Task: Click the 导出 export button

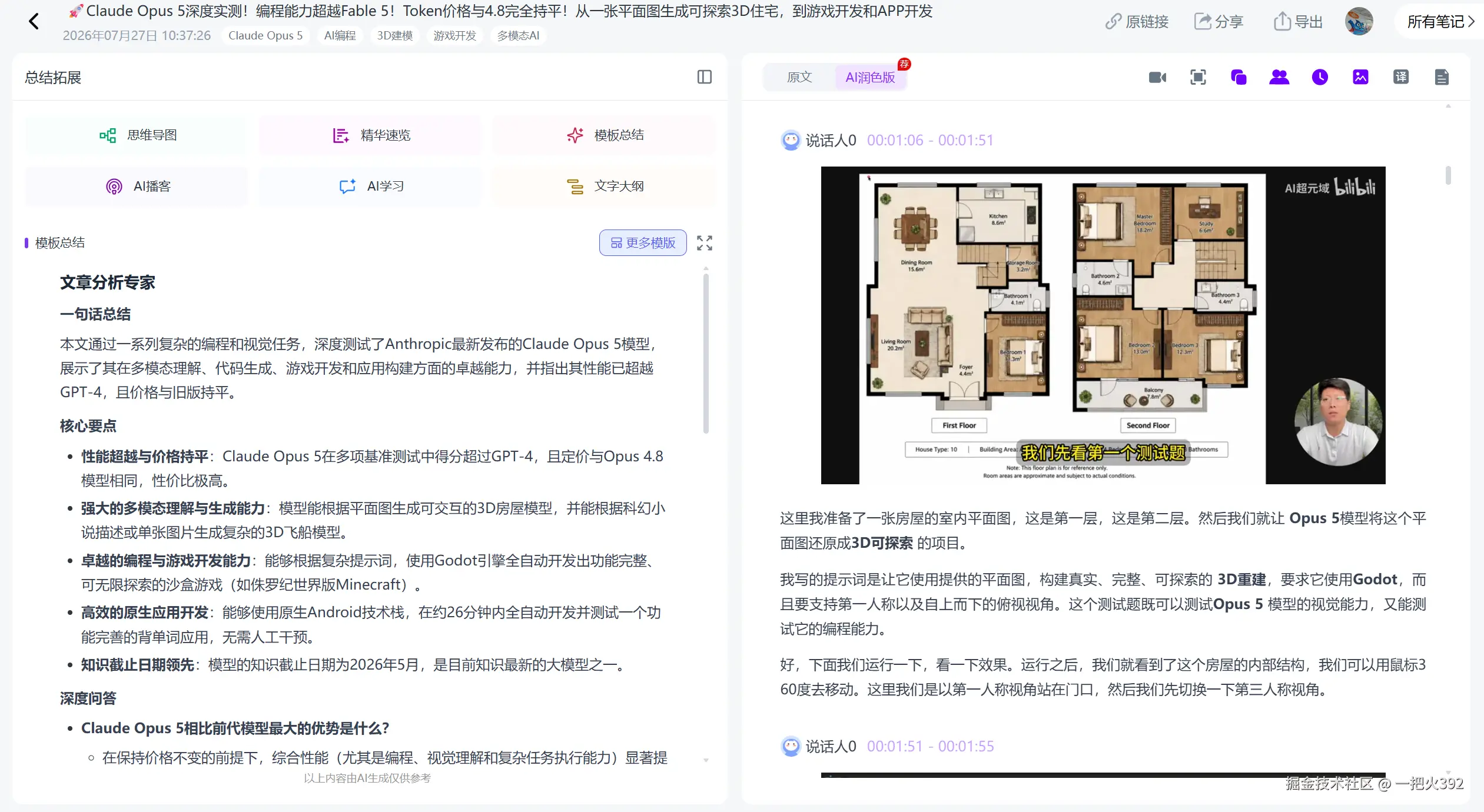Action: point(1298,22)
